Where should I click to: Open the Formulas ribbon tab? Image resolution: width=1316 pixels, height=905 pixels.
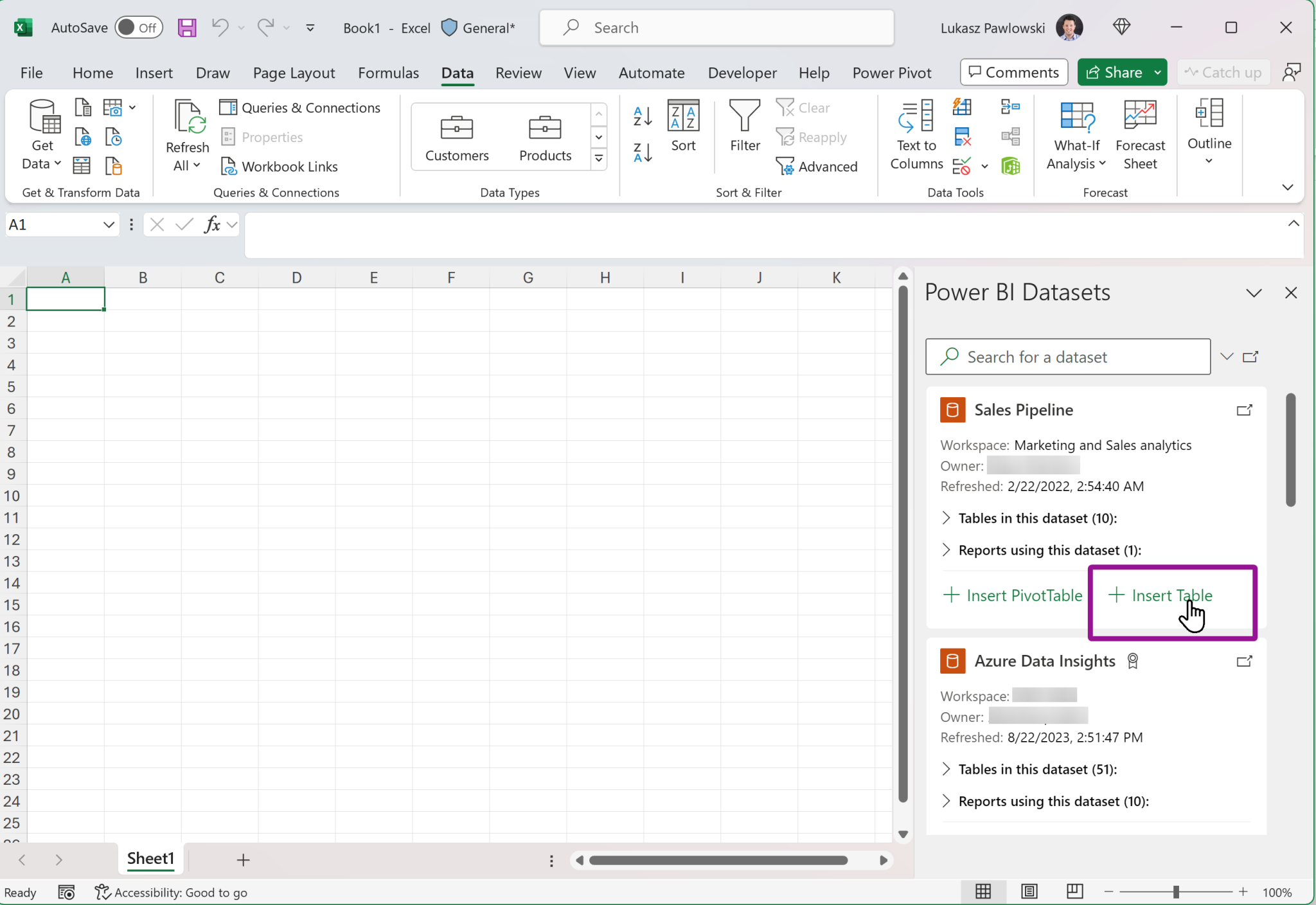388,73
